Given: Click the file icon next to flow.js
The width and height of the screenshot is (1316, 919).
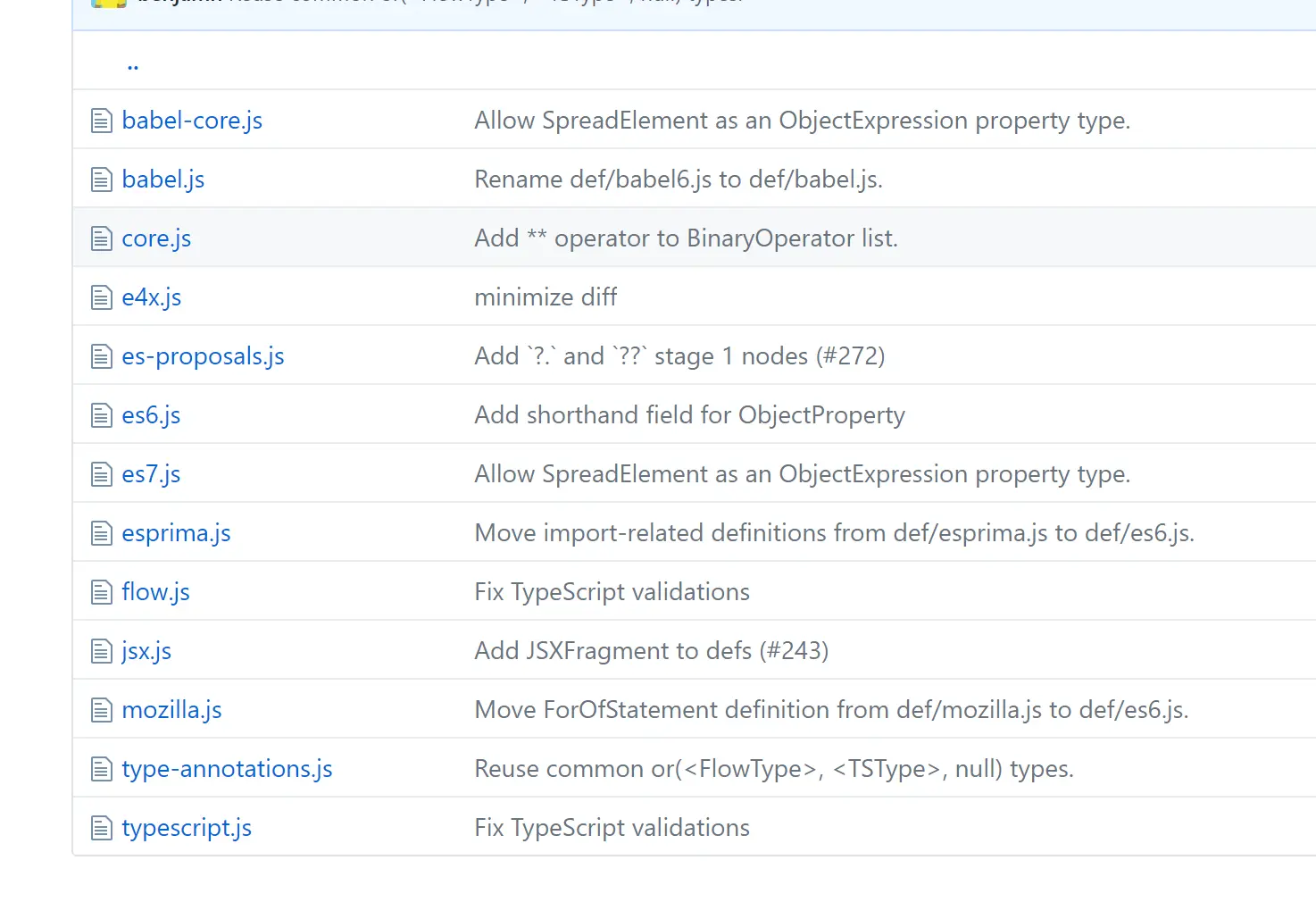Looking at the screenshot, I should [102, 592].
